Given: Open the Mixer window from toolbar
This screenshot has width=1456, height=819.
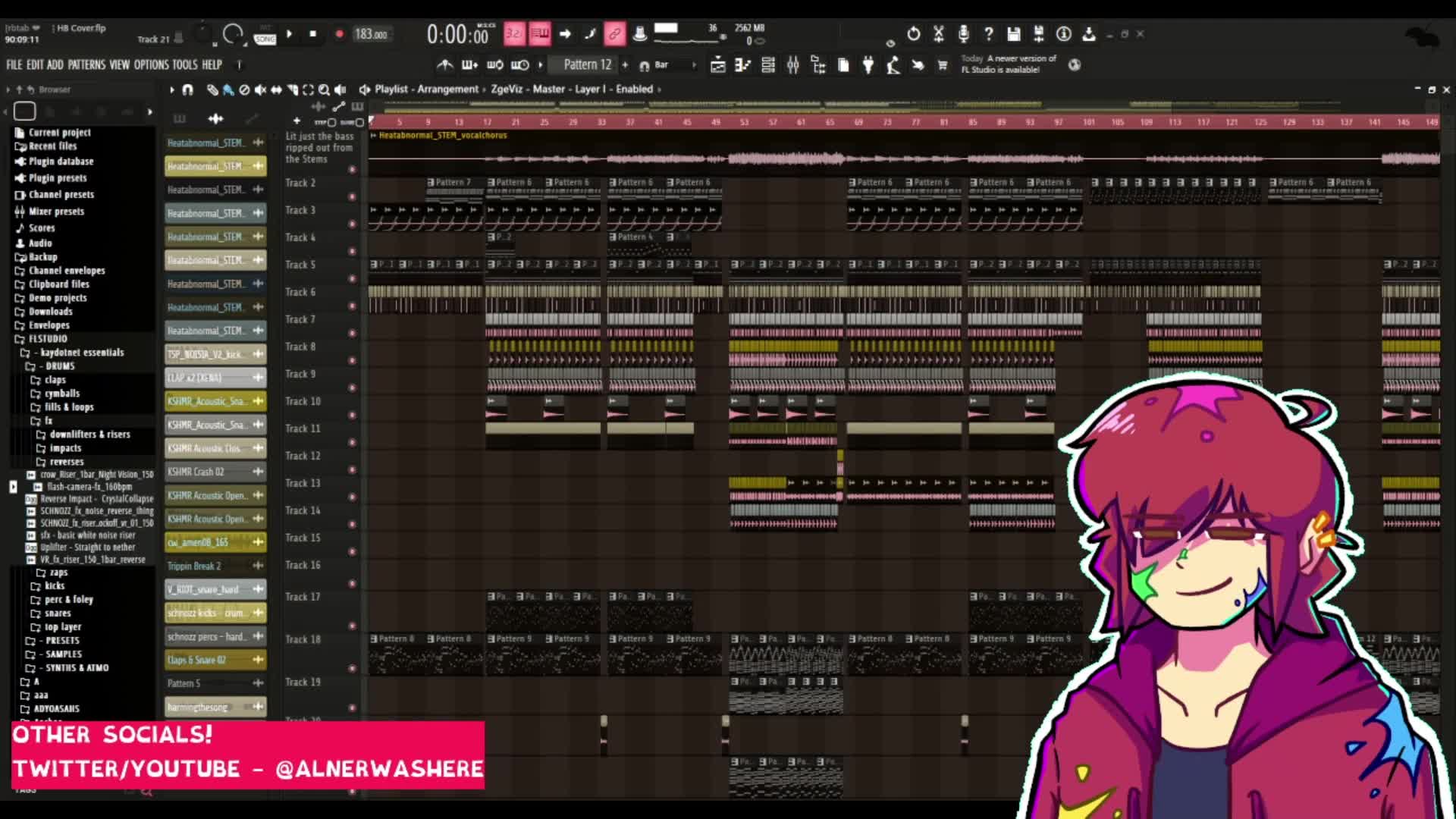Looking at the screenshot, I should [793, 65].
